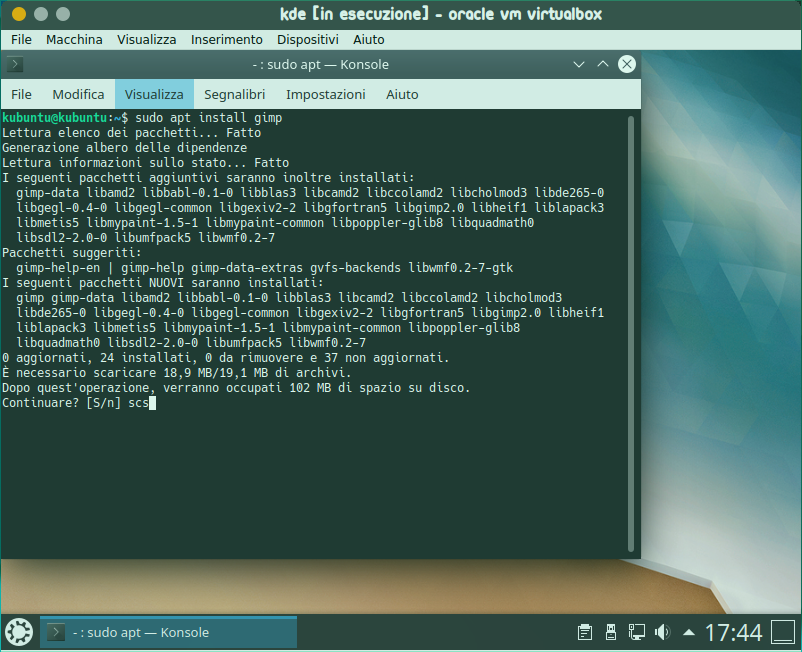Open VirtualBox Aiuto menu
This screenshot has height=652, width=802.
[368, 39]
